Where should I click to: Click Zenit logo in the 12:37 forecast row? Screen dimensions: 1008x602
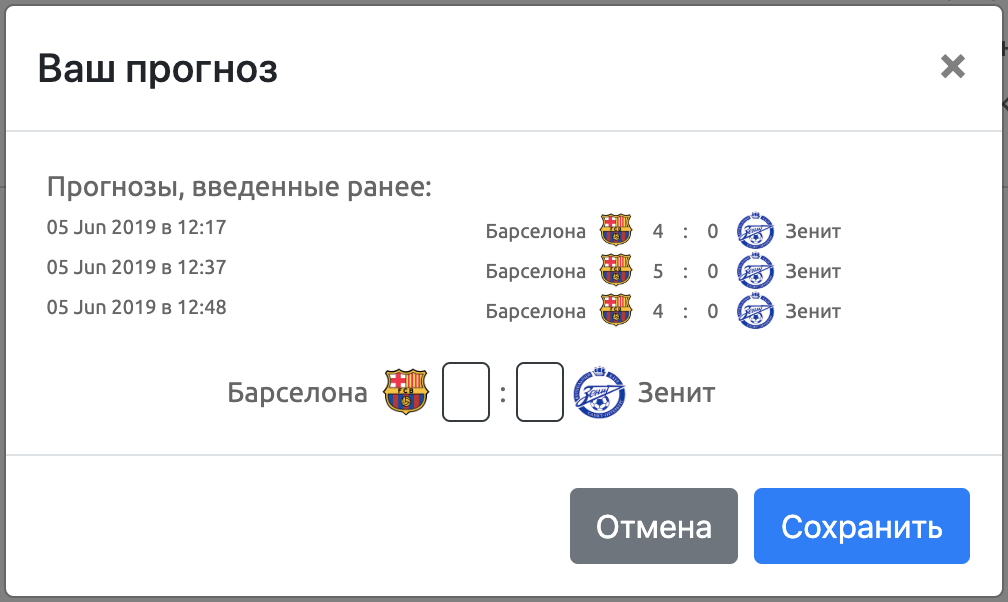click(755, 271)
